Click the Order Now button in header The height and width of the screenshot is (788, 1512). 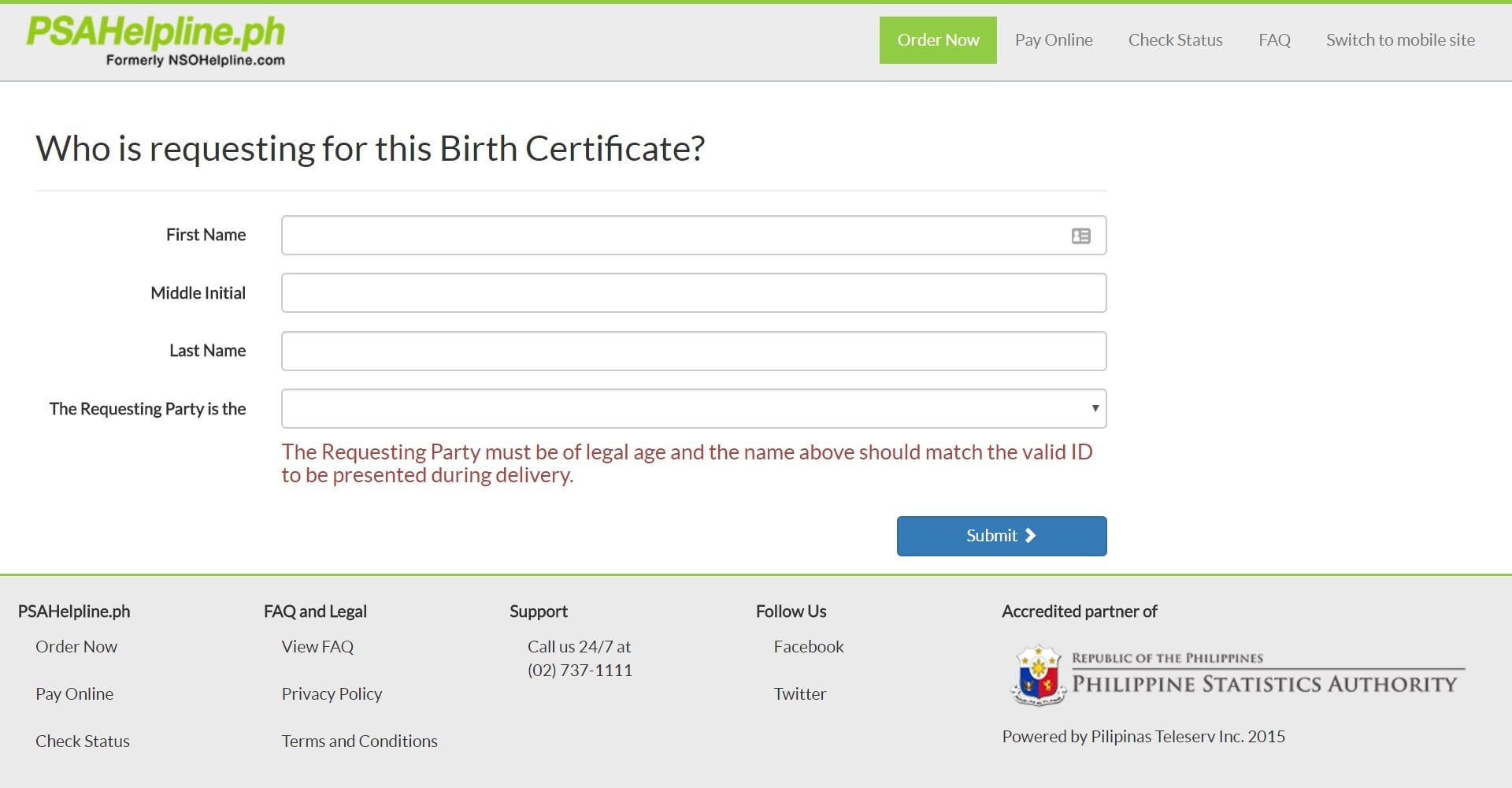[x=938, y=40]
